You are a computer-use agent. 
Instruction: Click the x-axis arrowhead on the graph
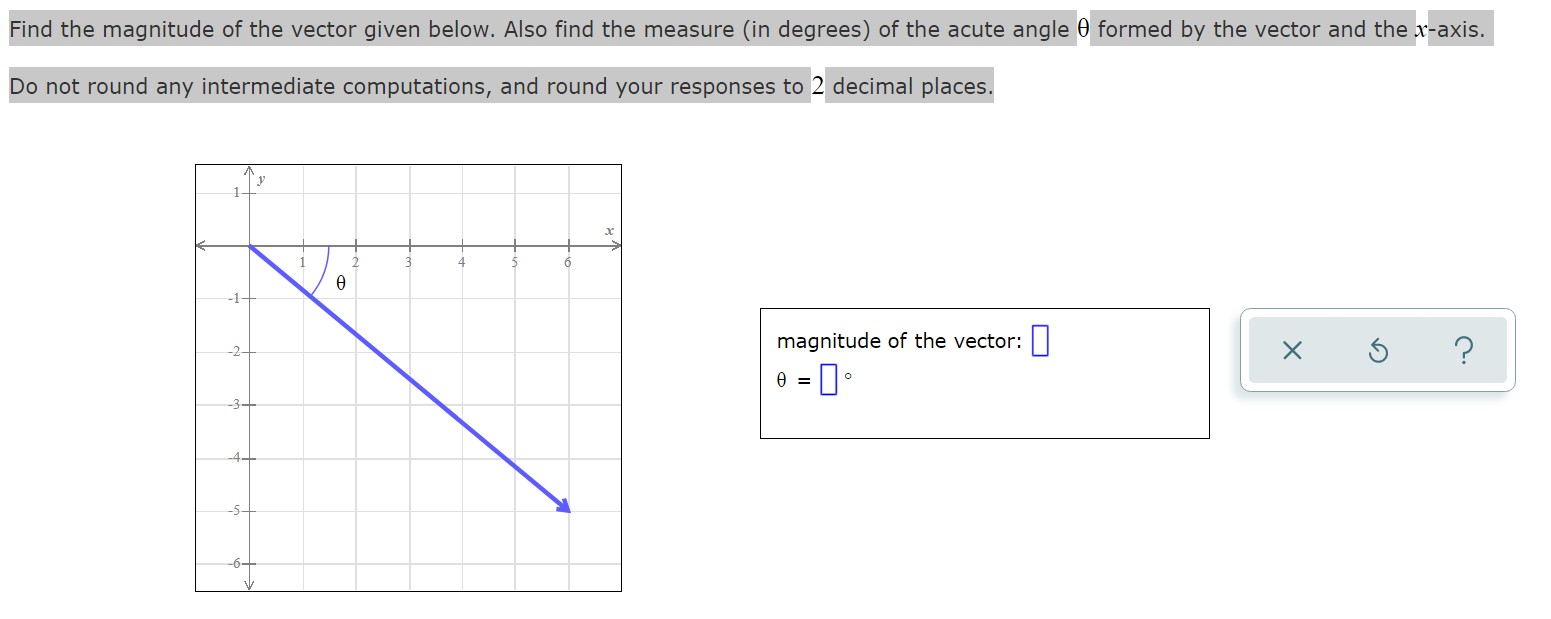click(x=617, y=243)
